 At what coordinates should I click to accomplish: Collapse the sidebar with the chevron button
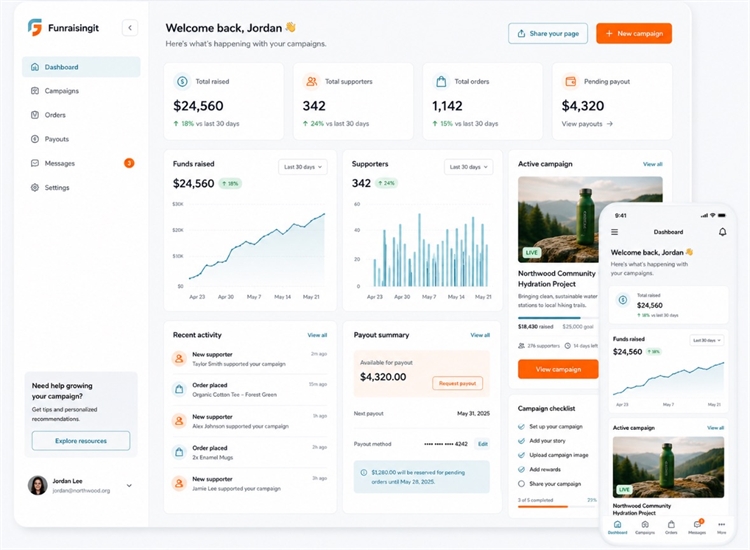[x=130, y=28]
